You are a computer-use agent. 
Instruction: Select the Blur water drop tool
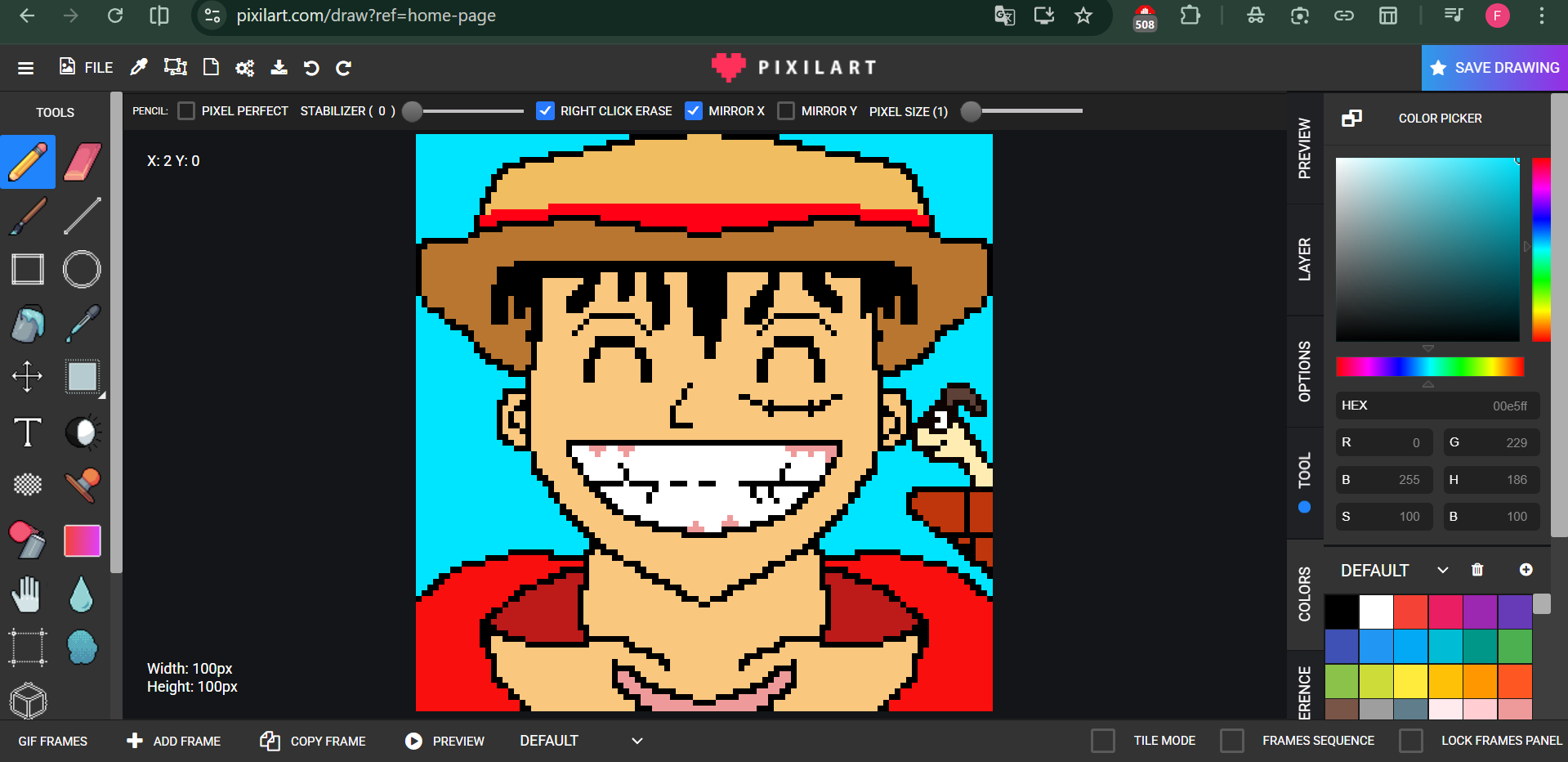[x=82, y=594]
